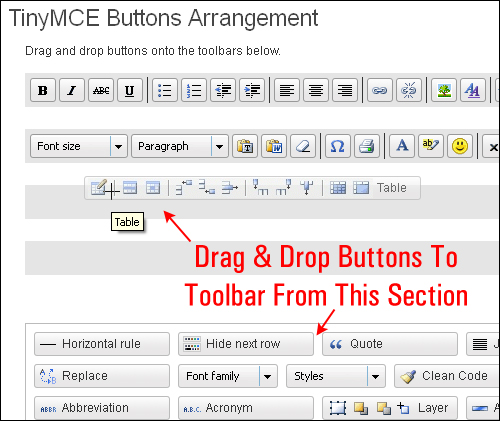Click the insert row after icon
This screenshot has width=500, height=421.
click(x=207, y=187)
